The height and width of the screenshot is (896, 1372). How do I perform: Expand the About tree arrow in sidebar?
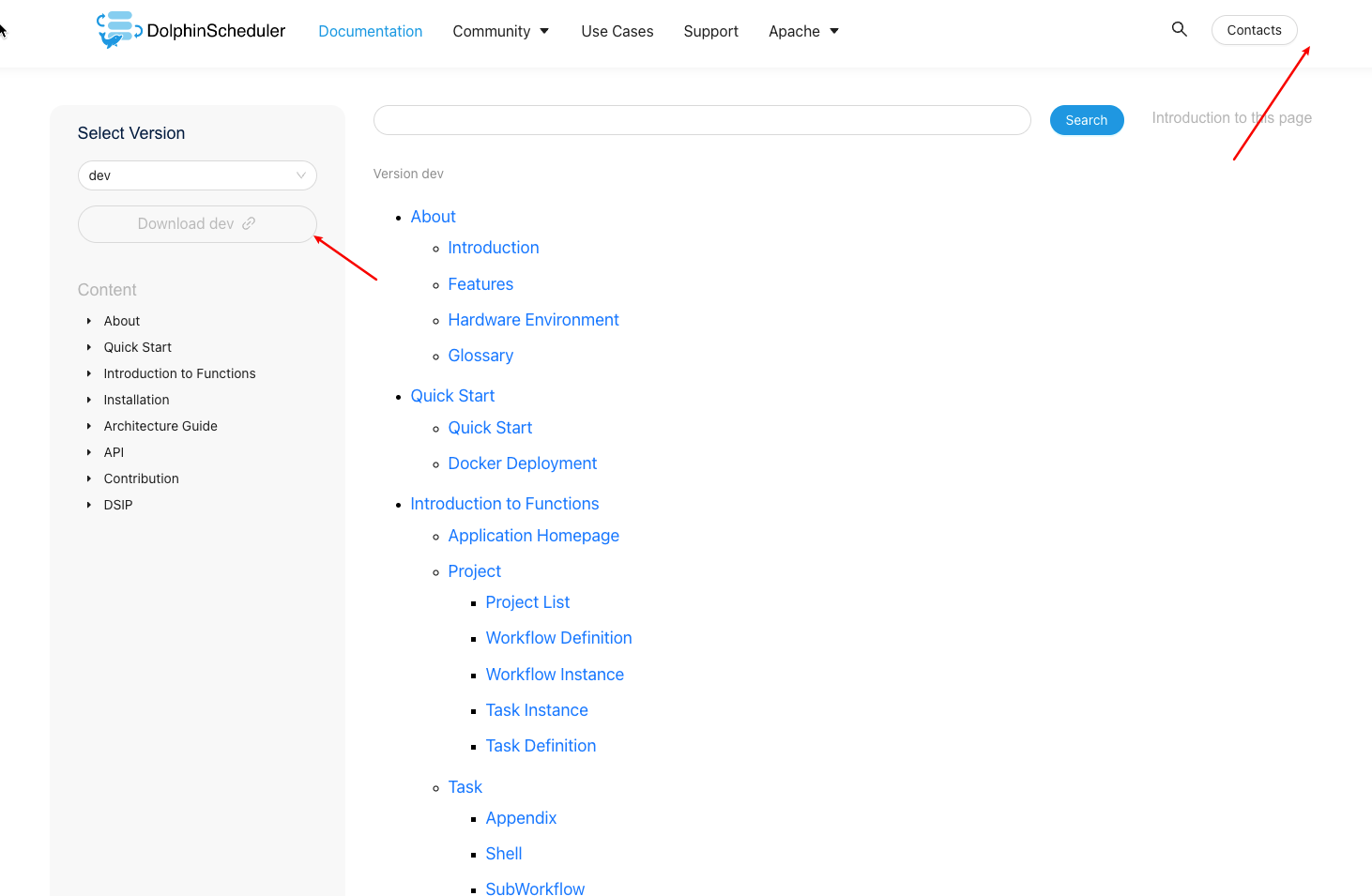point(89,321)
